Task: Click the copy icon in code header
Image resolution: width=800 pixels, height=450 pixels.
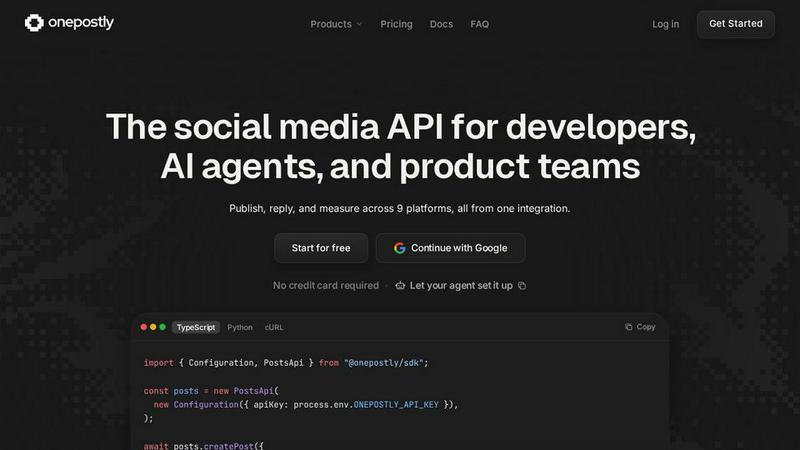Action: pos(629,327)
